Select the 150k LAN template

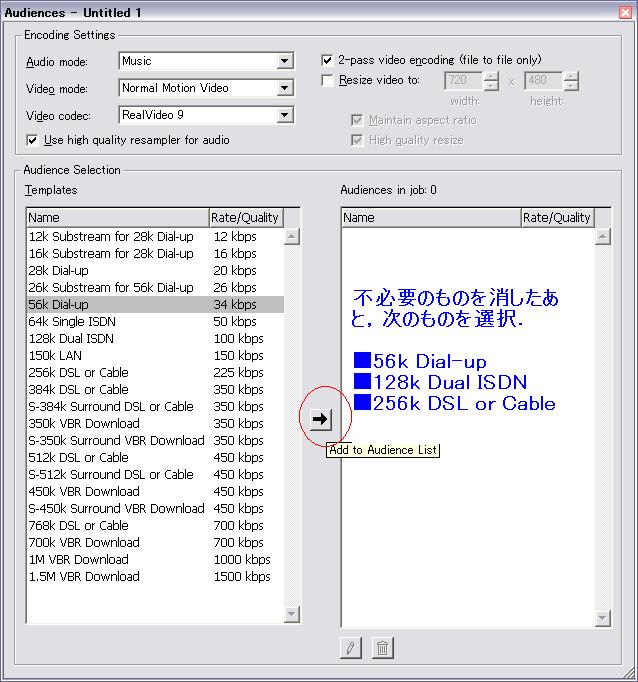(x=155, y=355)
